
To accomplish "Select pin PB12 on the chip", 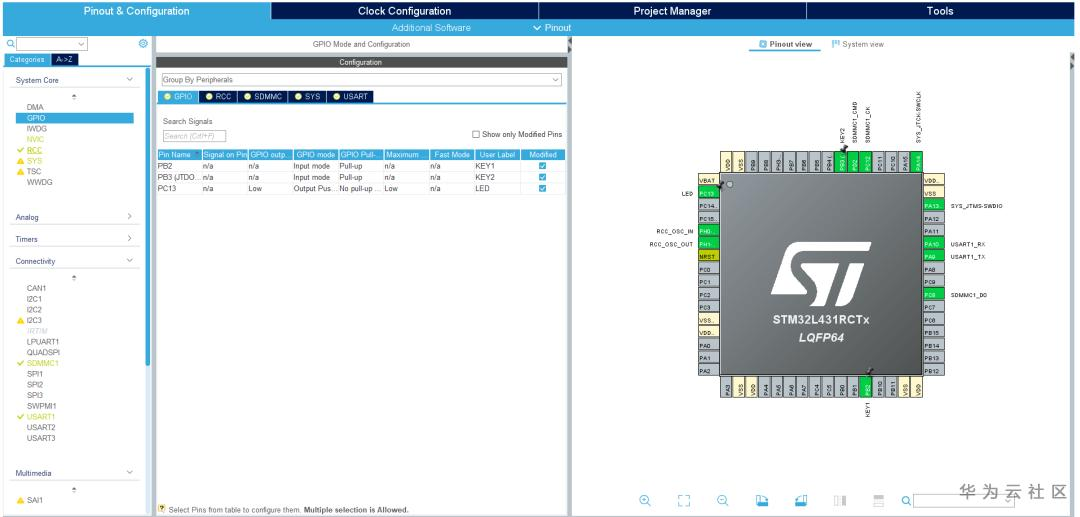I will [x=933, y=371].
